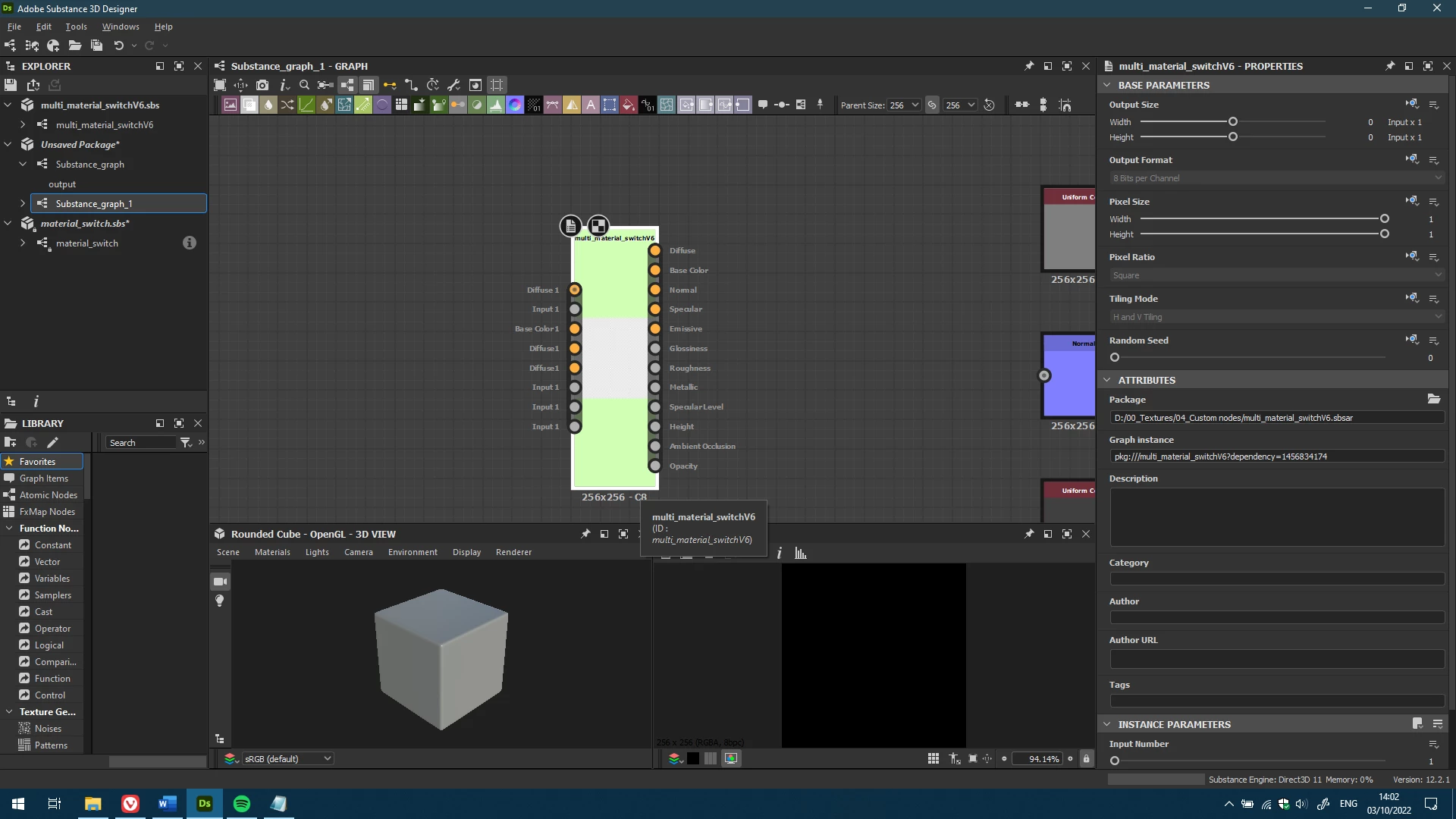
Task: Toggle Output Size inheritance method button
Action: (x=1411, y=104)
